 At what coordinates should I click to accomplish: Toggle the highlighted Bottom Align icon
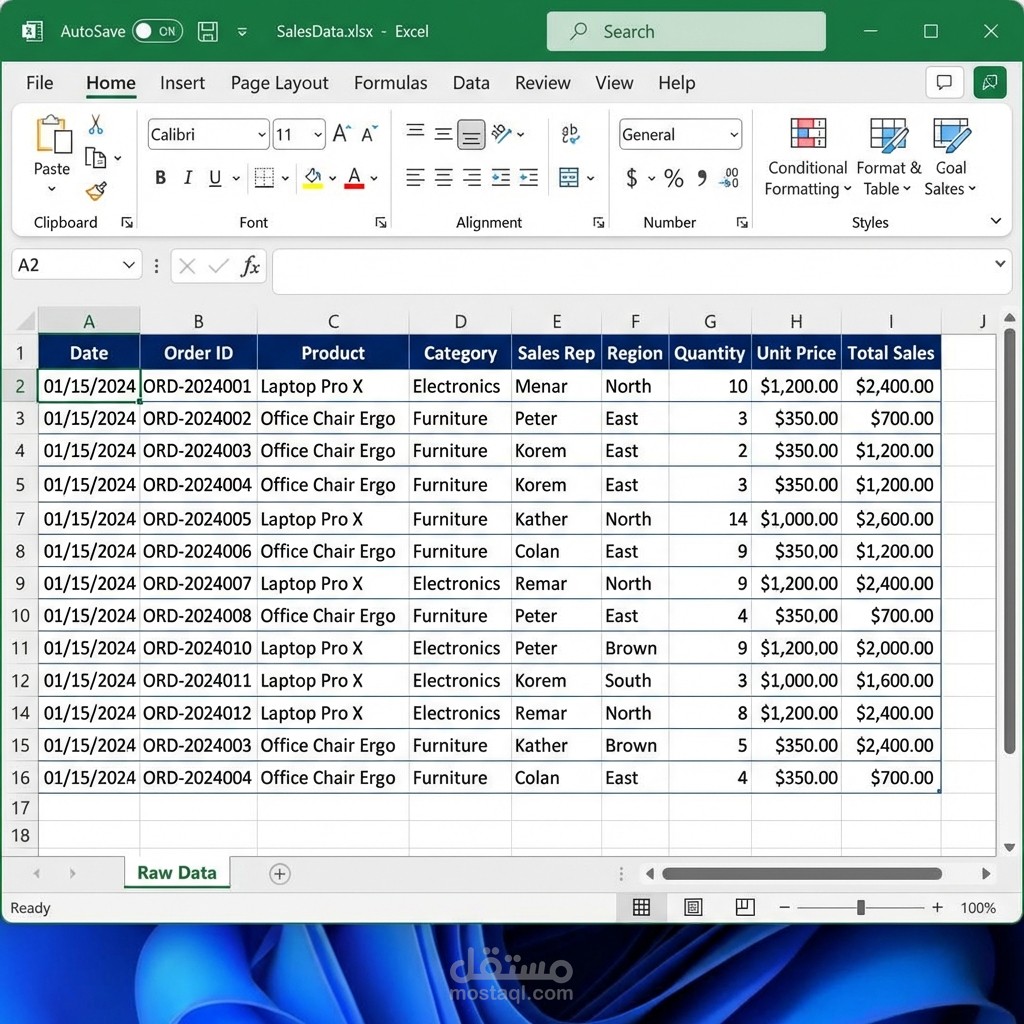(x=471, y=135)
